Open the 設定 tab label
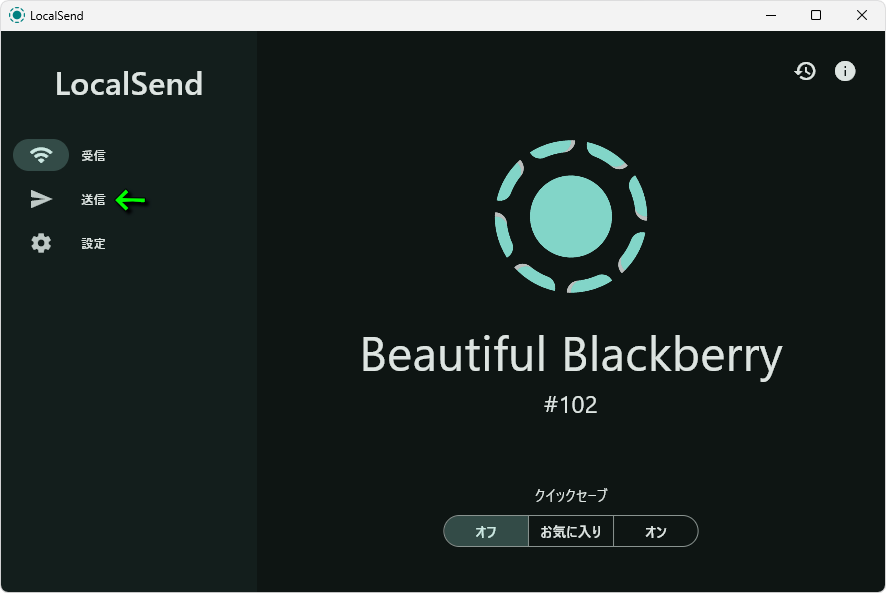Image resolution: width=886 pixels, height=593 pixels. pos(93,244)
